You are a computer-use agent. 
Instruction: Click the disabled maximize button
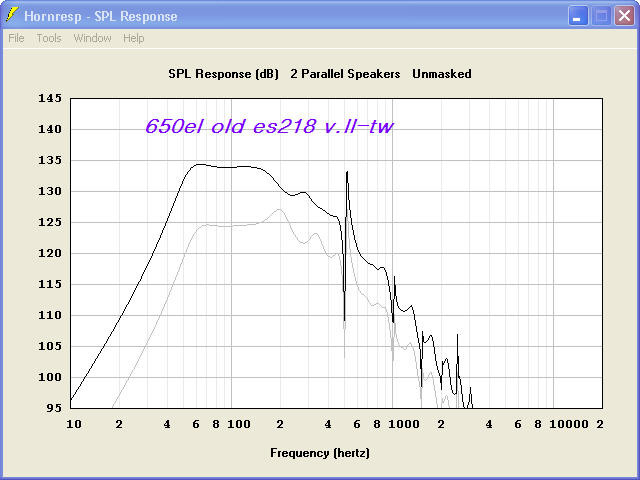[x=601, y=16]
